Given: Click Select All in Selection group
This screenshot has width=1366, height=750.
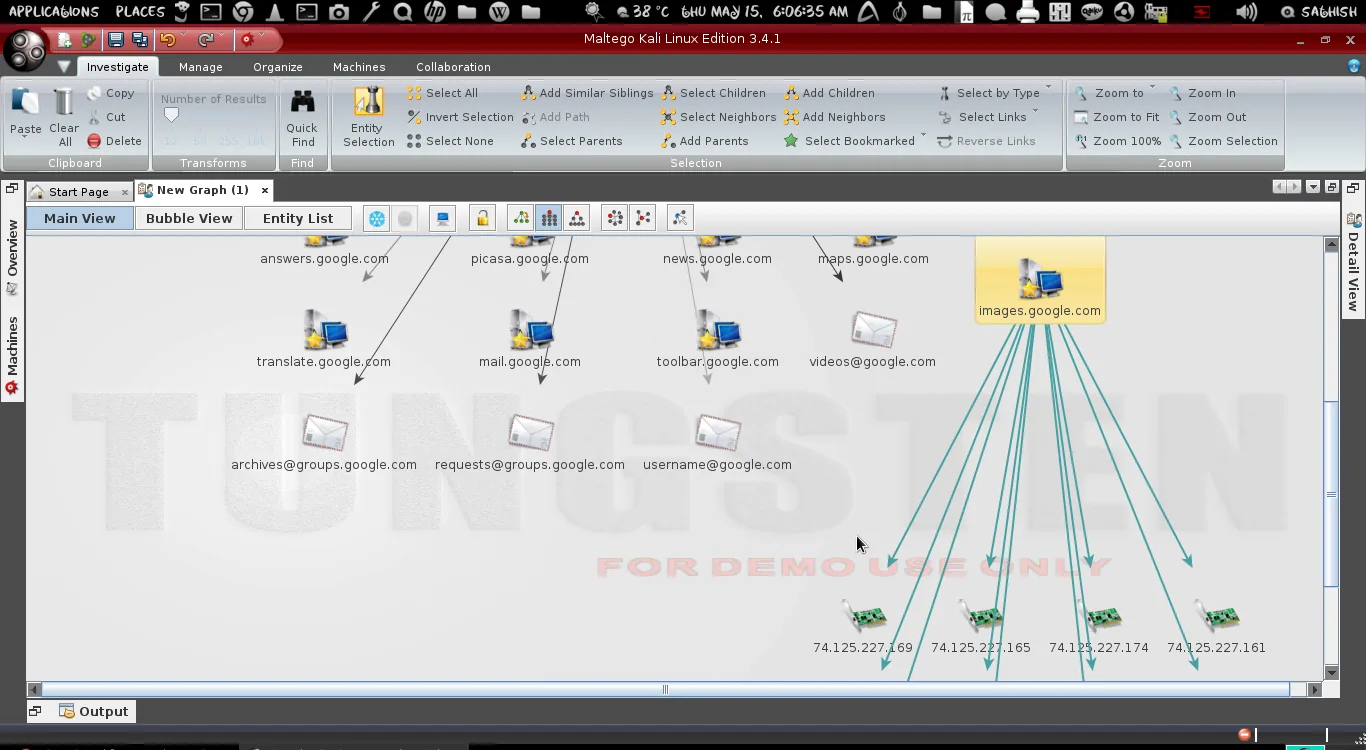Looking at the screenshot, I should point(443,93).
